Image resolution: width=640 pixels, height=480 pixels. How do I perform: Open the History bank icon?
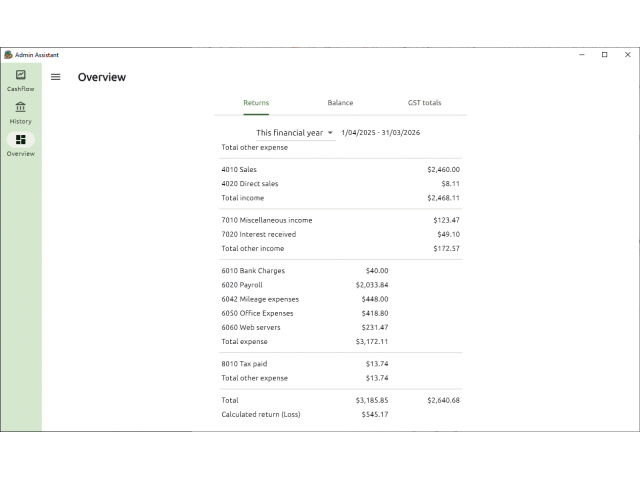[x=20, y=108]
